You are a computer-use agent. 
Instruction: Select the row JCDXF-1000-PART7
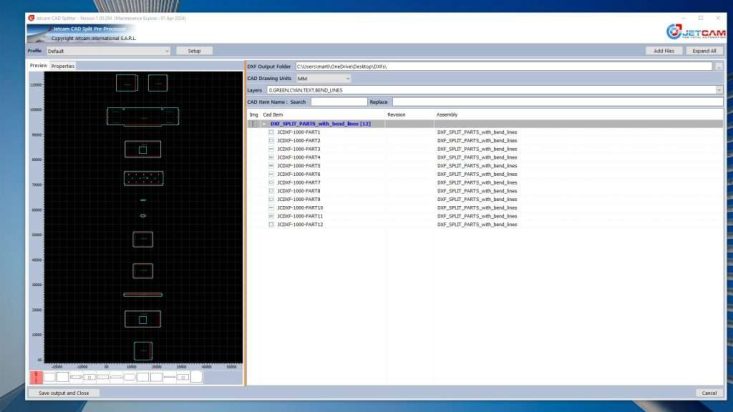[x=485, y=183]
